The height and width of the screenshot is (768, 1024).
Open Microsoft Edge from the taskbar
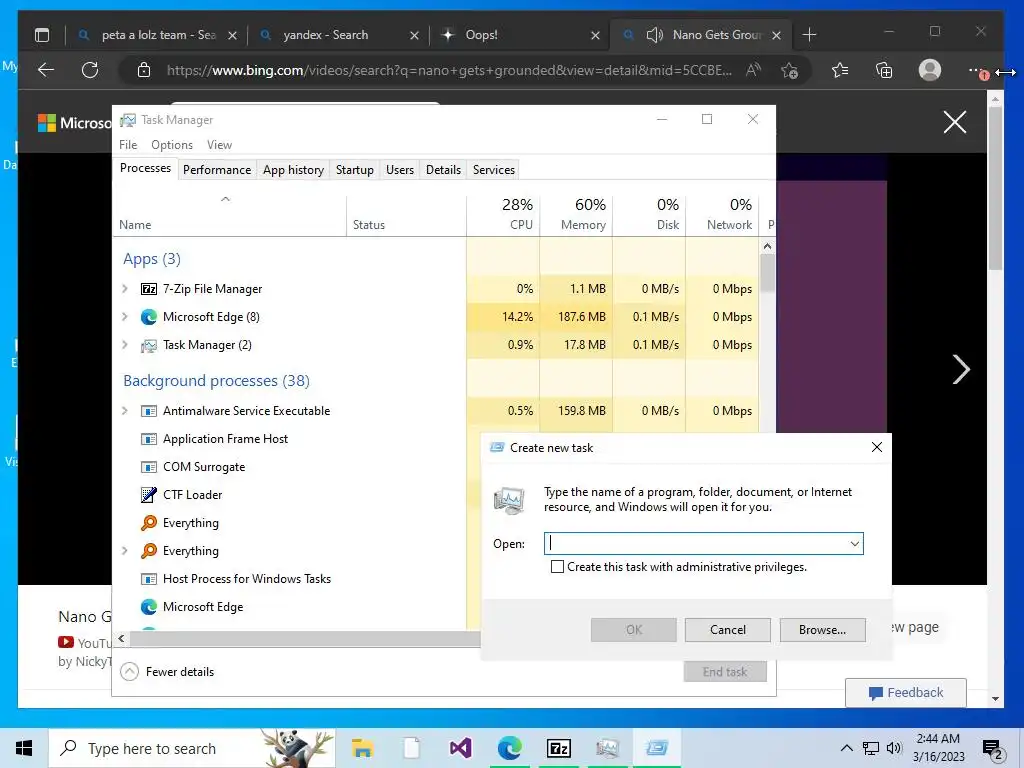coord(509,748)
